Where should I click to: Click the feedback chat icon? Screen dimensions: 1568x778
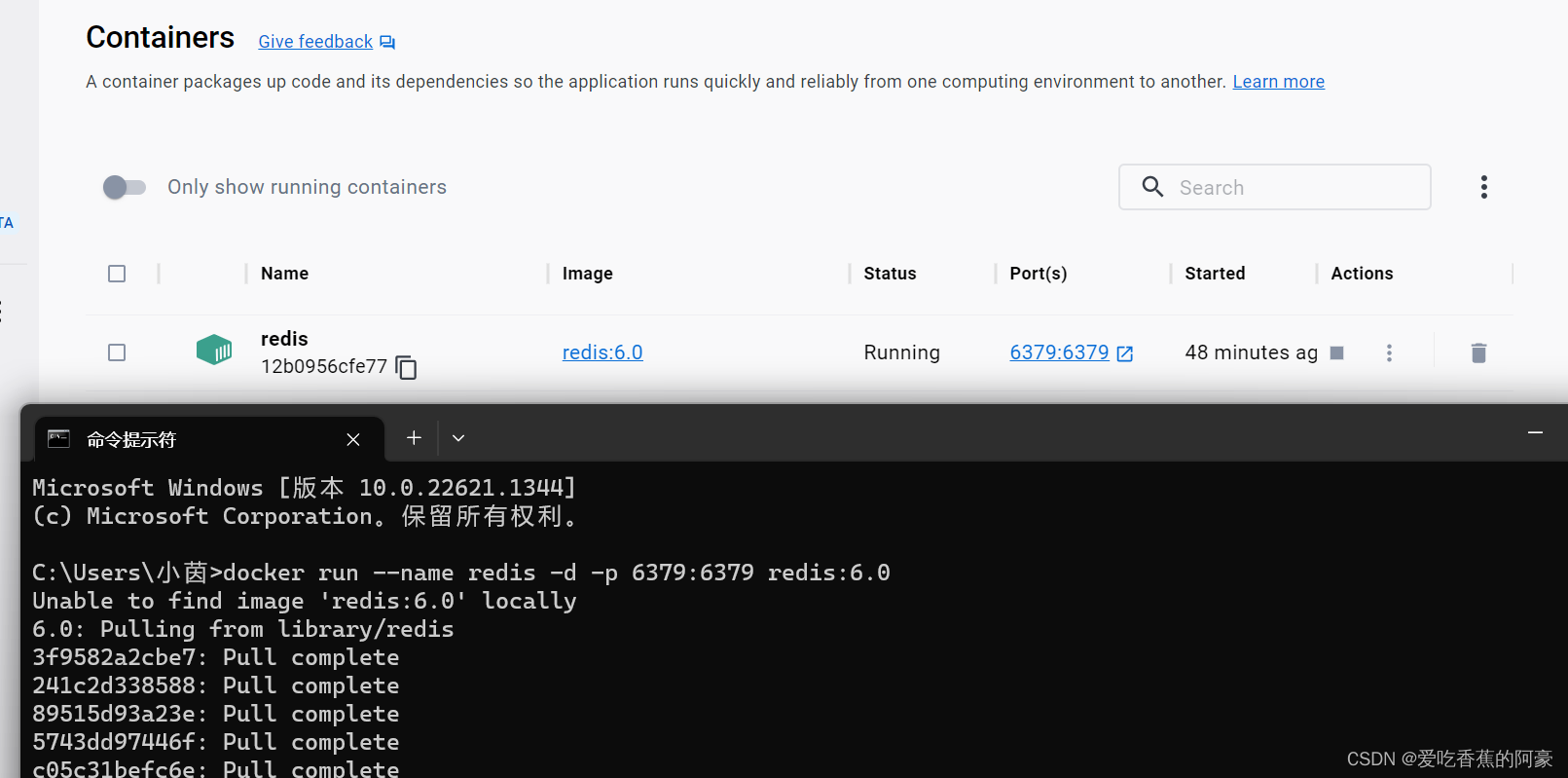pos(387,42)
